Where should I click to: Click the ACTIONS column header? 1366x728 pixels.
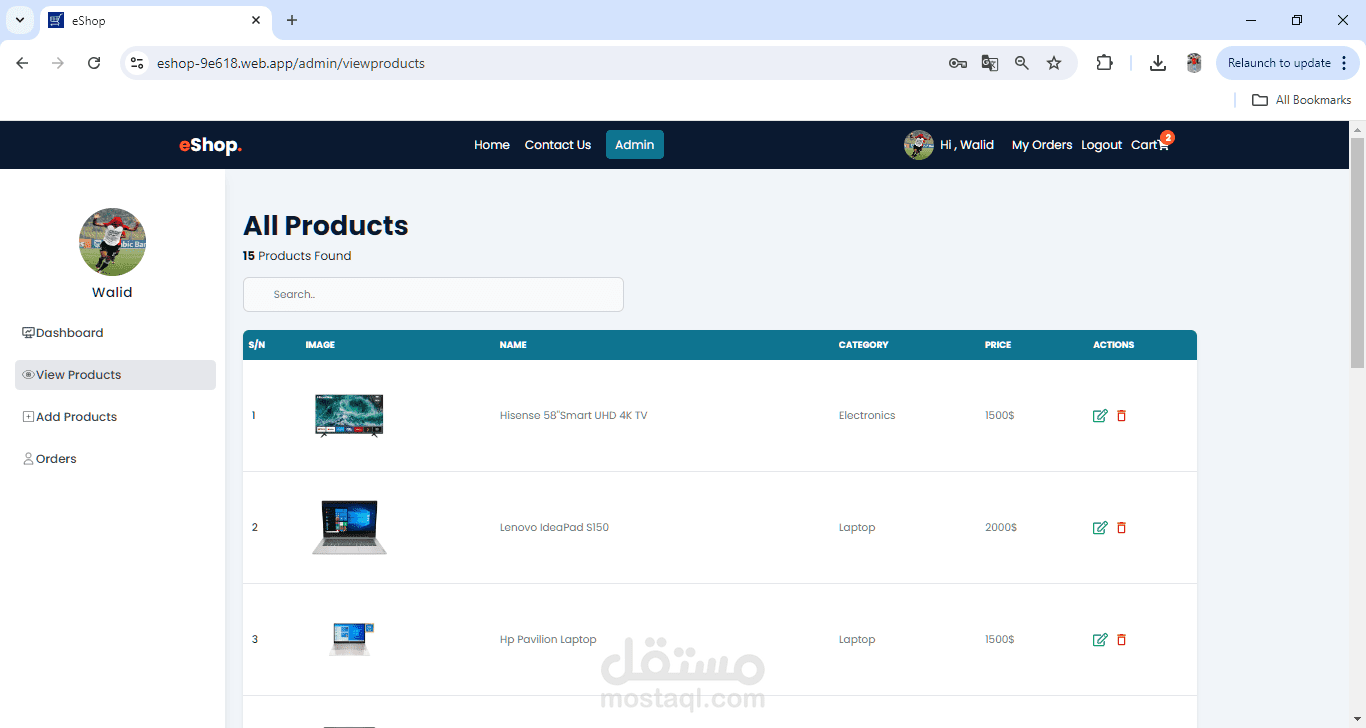click(1113, 345)
